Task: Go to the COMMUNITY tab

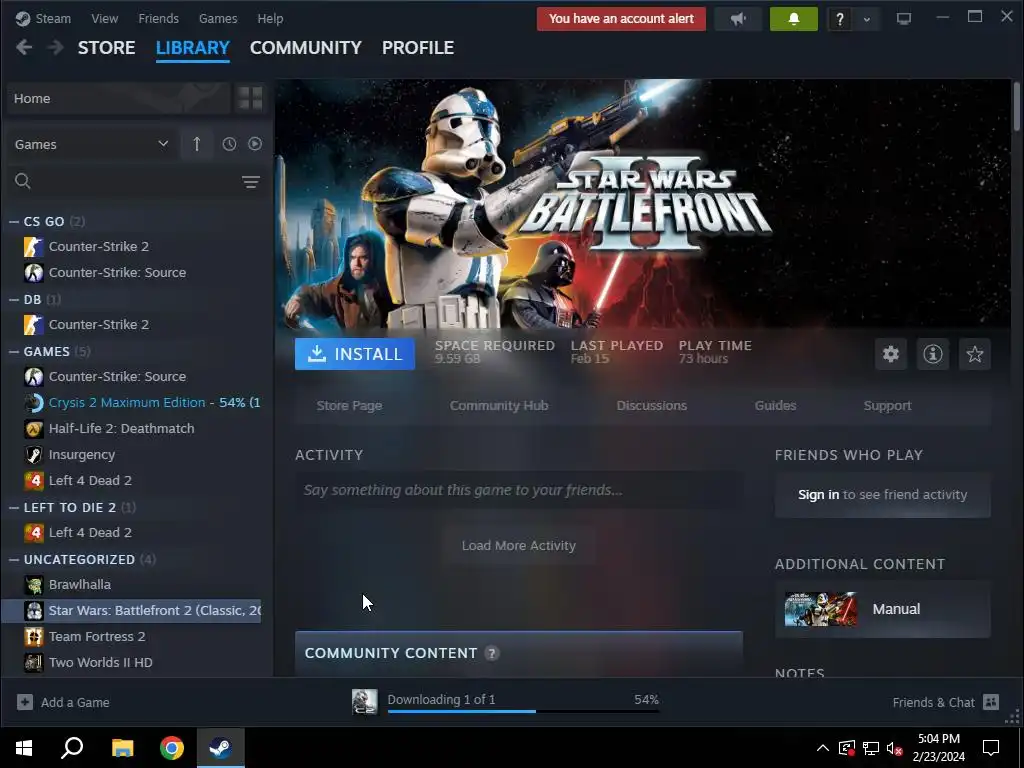Action: [306, 48]
